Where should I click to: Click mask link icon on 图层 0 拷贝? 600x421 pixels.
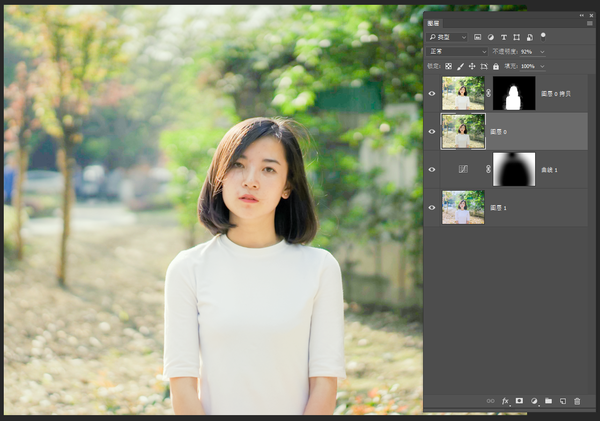click(x=488, y=93)
